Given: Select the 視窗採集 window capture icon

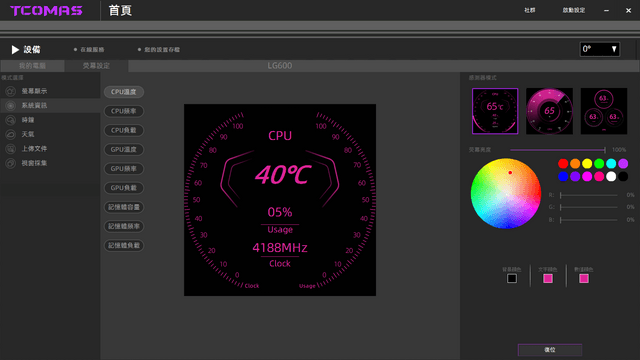Looking at the screenshot, I should (11, 163).
